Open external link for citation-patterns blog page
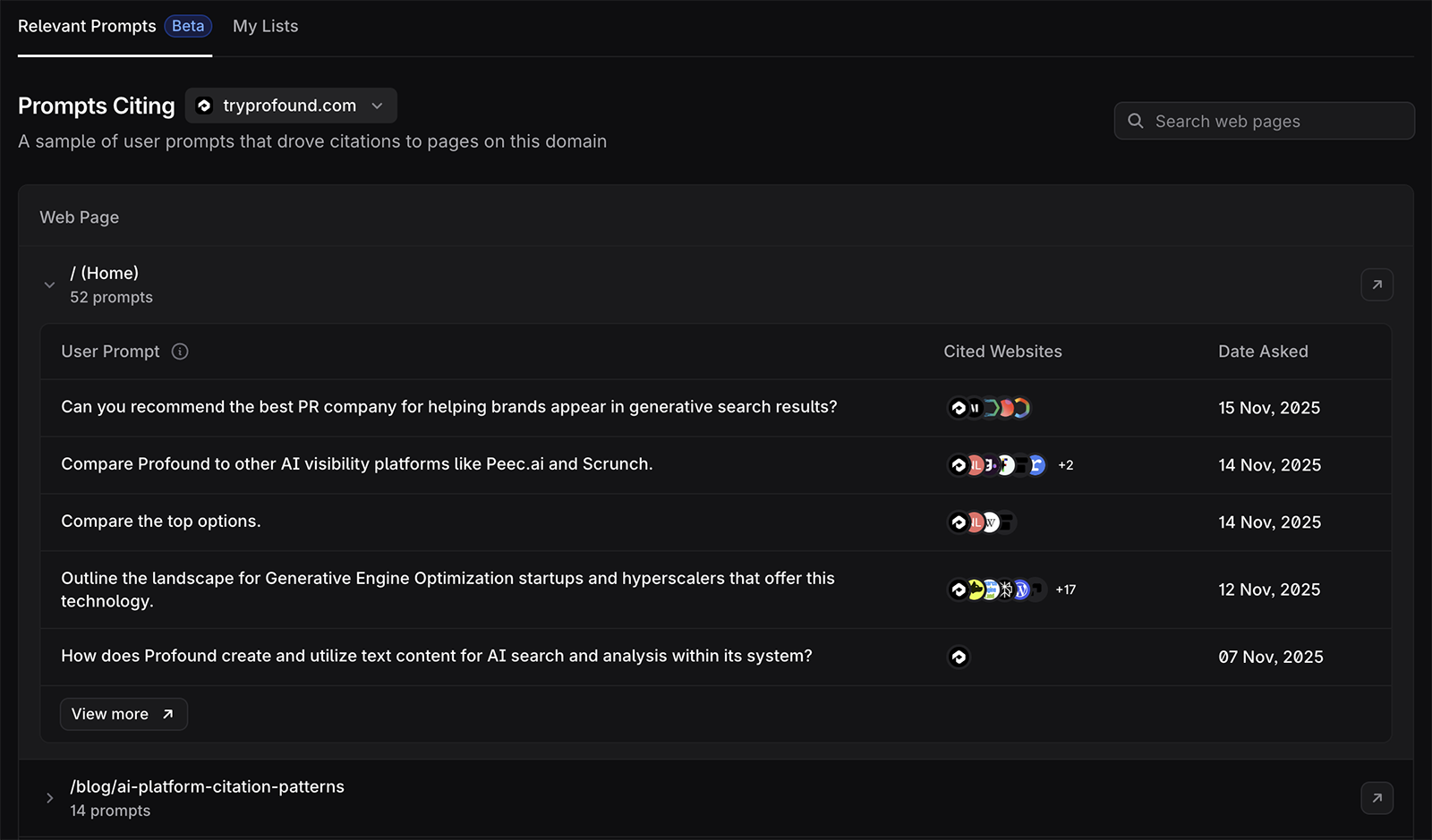Image resolution: width=1432 pixels, height=840 pixels. coord(1377,798)
